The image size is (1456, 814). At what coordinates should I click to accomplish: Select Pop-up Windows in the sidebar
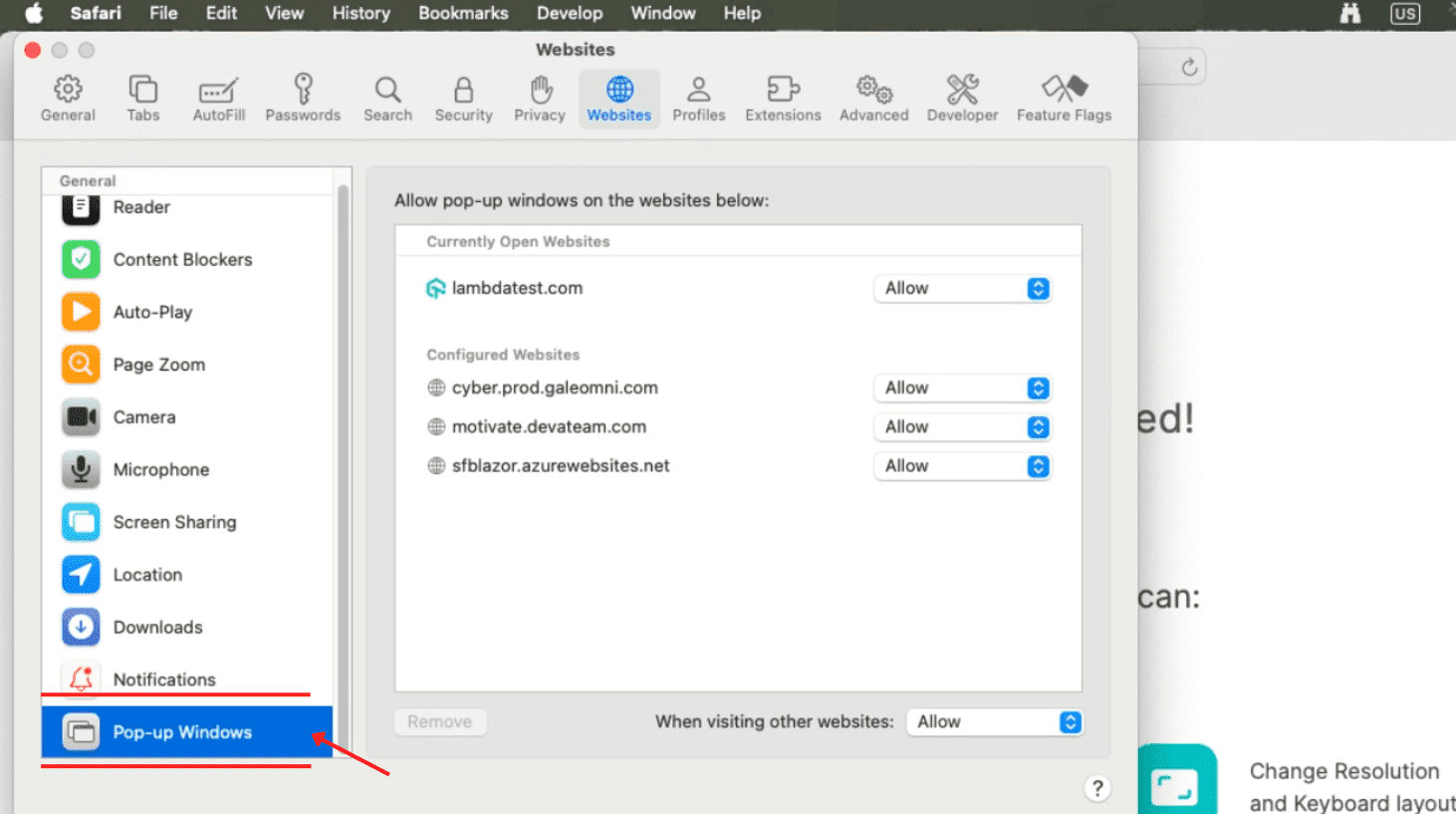pos(187,732)
